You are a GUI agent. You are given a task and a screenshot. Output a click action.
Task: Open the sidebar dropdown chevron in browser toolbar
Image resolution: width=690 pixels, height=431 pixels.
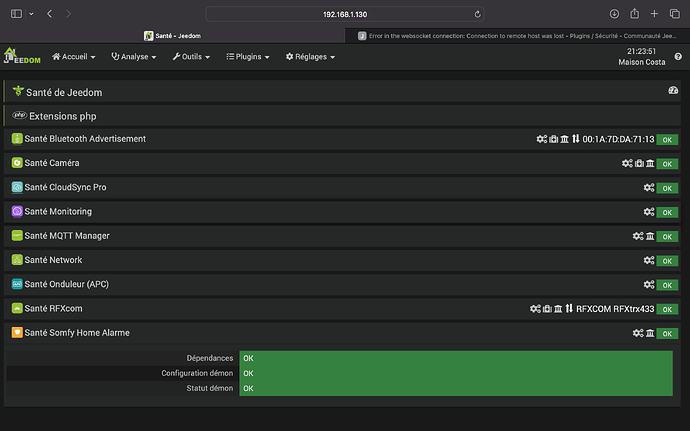coord(31,14)
